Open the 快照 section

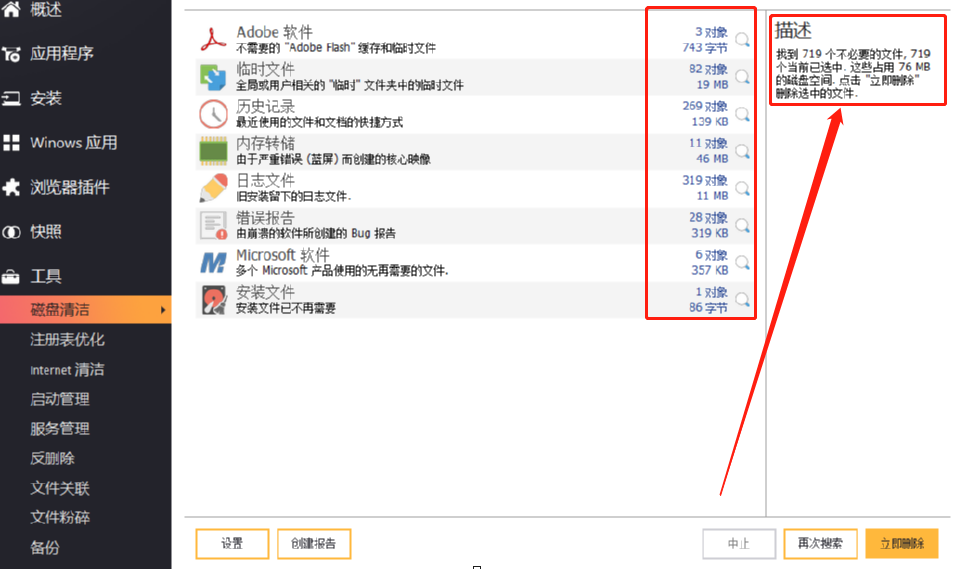click(x=46, y=232)
